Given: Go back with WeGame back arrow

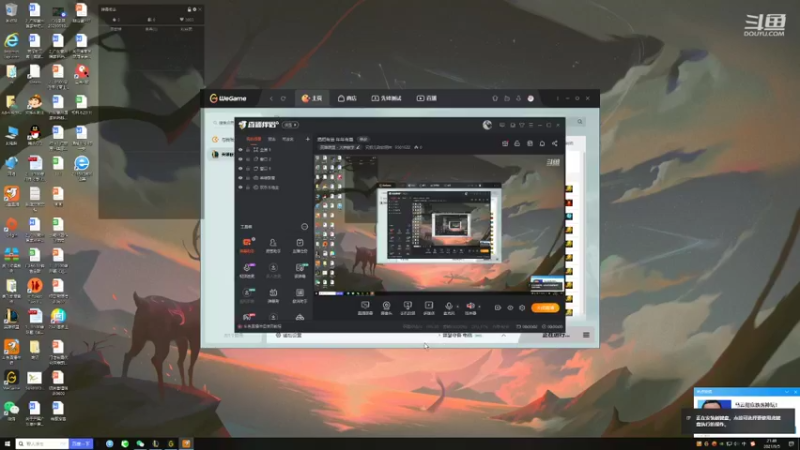Looking at the screenshot, I should pyautogui.click(x=271, y=98).
